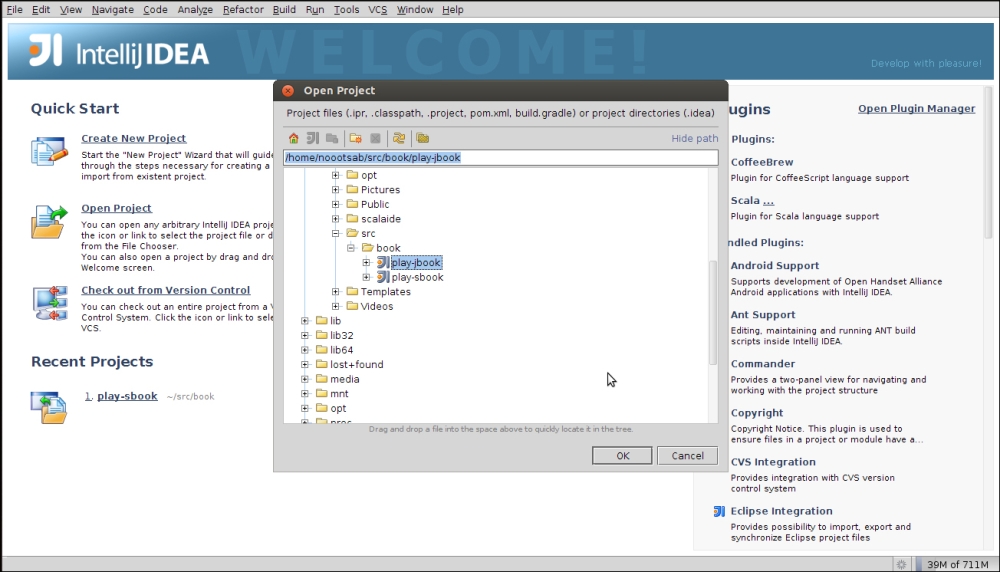The height and width of the screenshot is (572, 1000).
Task: Select the media folder in tree
Action: [344, 379]
